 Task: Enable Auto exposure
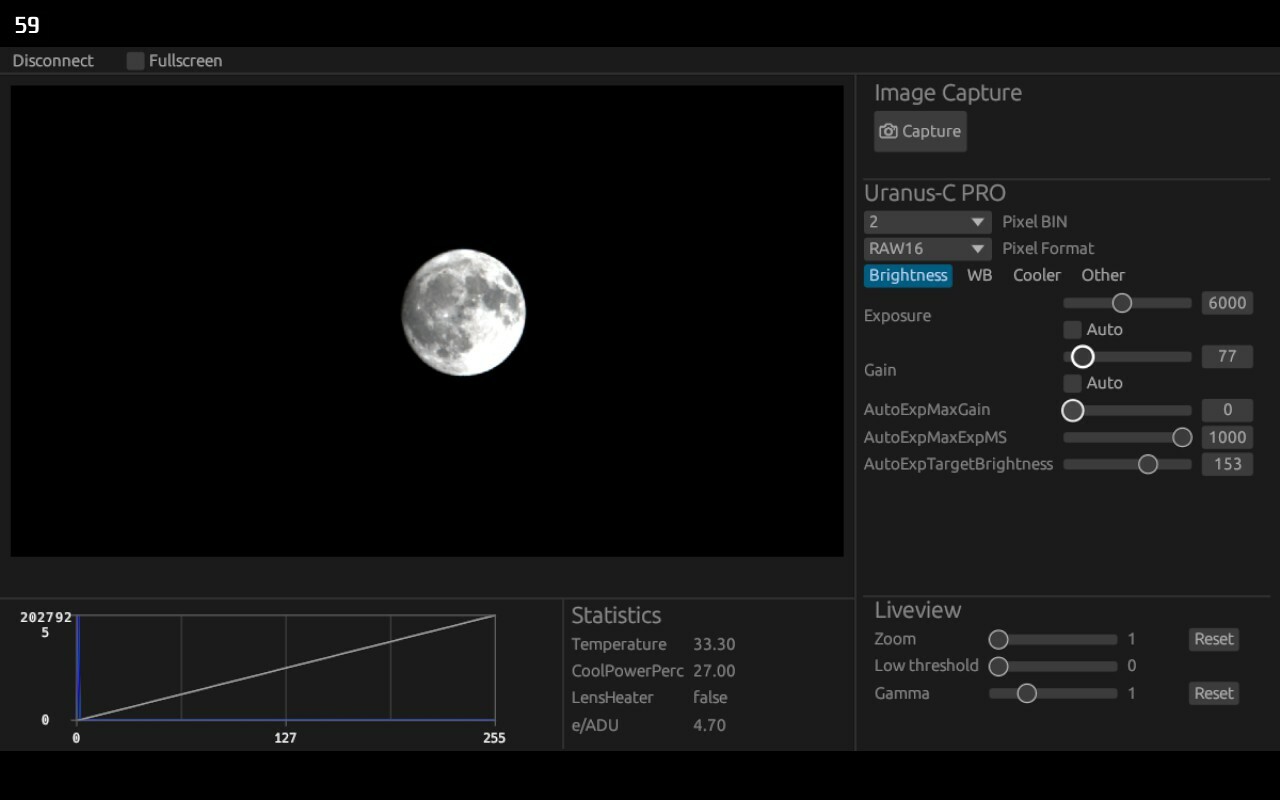[x=1072, y=329]
